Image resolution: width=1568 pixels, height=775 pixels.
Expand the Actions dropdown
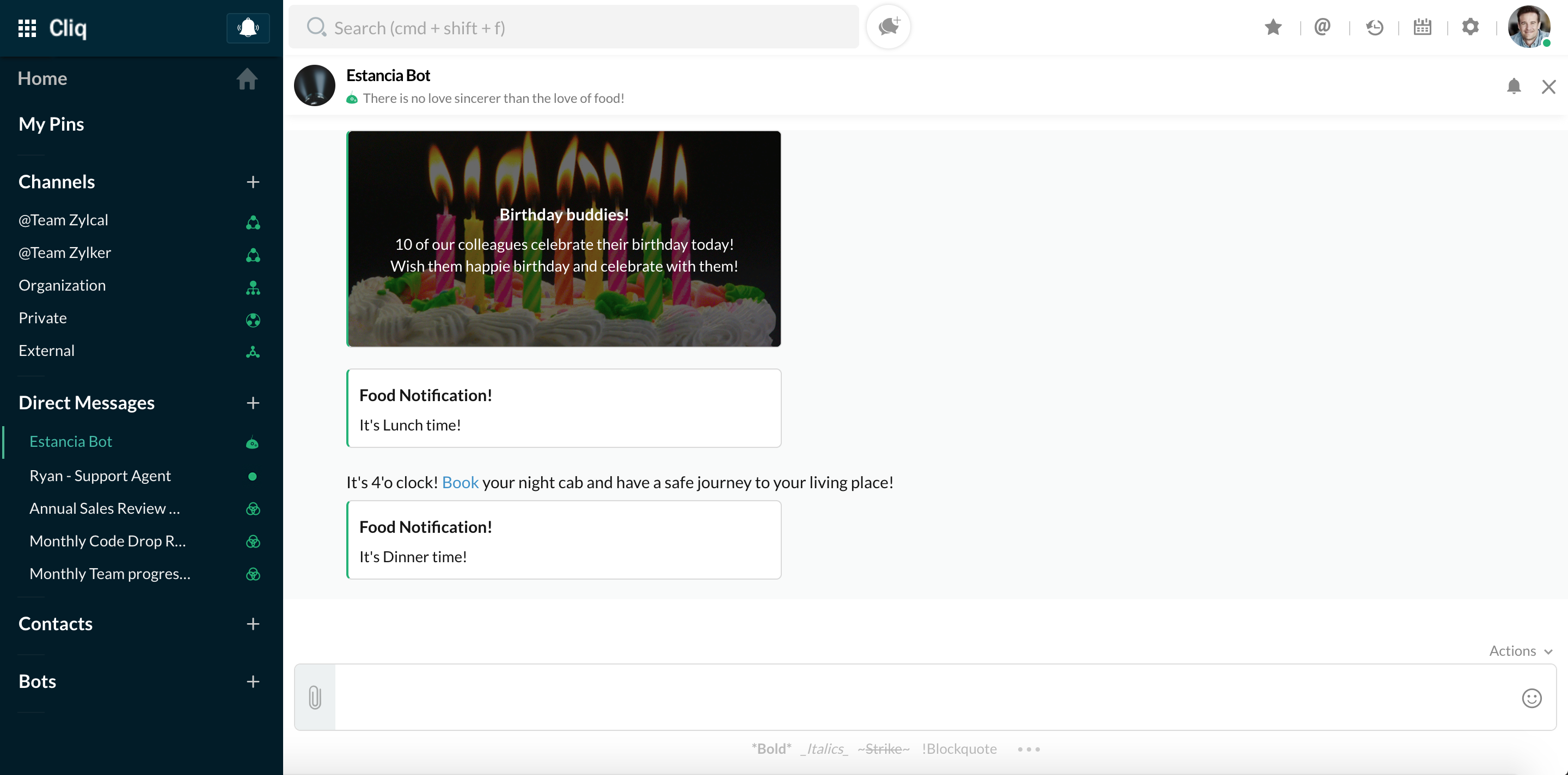coord(1520,651)
